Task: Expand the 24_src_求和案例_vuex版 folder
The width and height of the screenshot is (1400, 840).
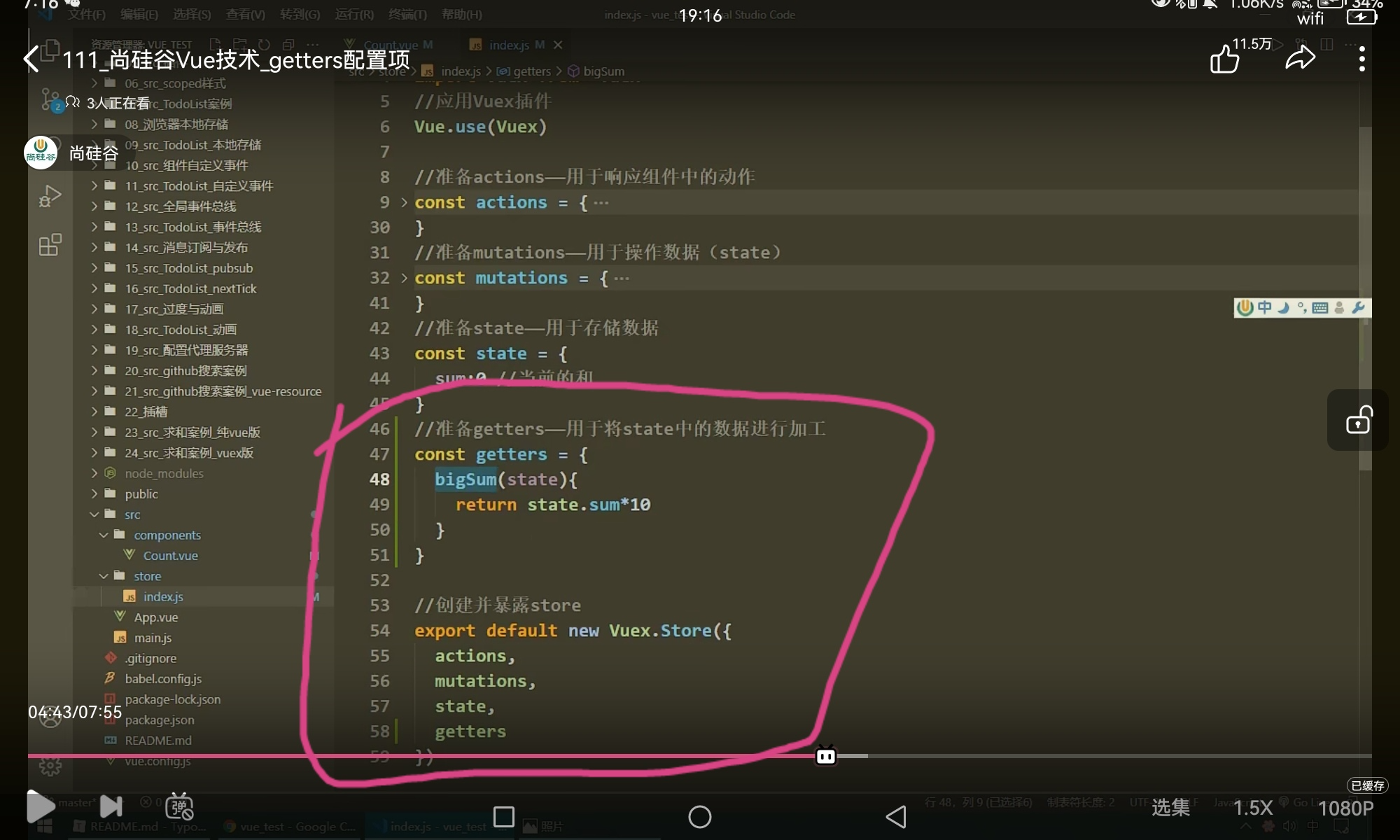Action: [x=189, y=453]
